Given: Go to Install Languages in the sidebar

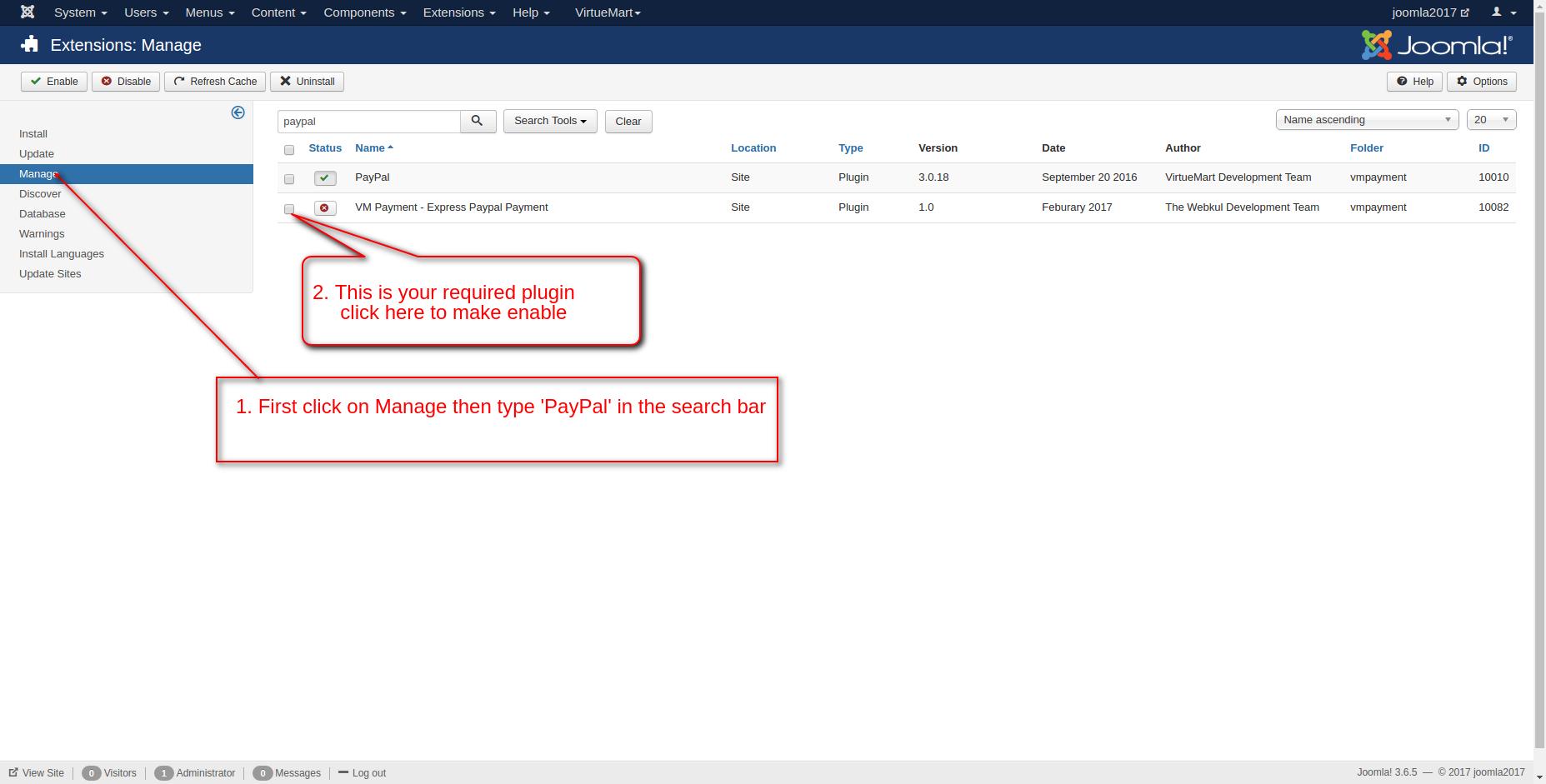Looking at the screenshot, I should pyautogui.click(x=62, y=254).
